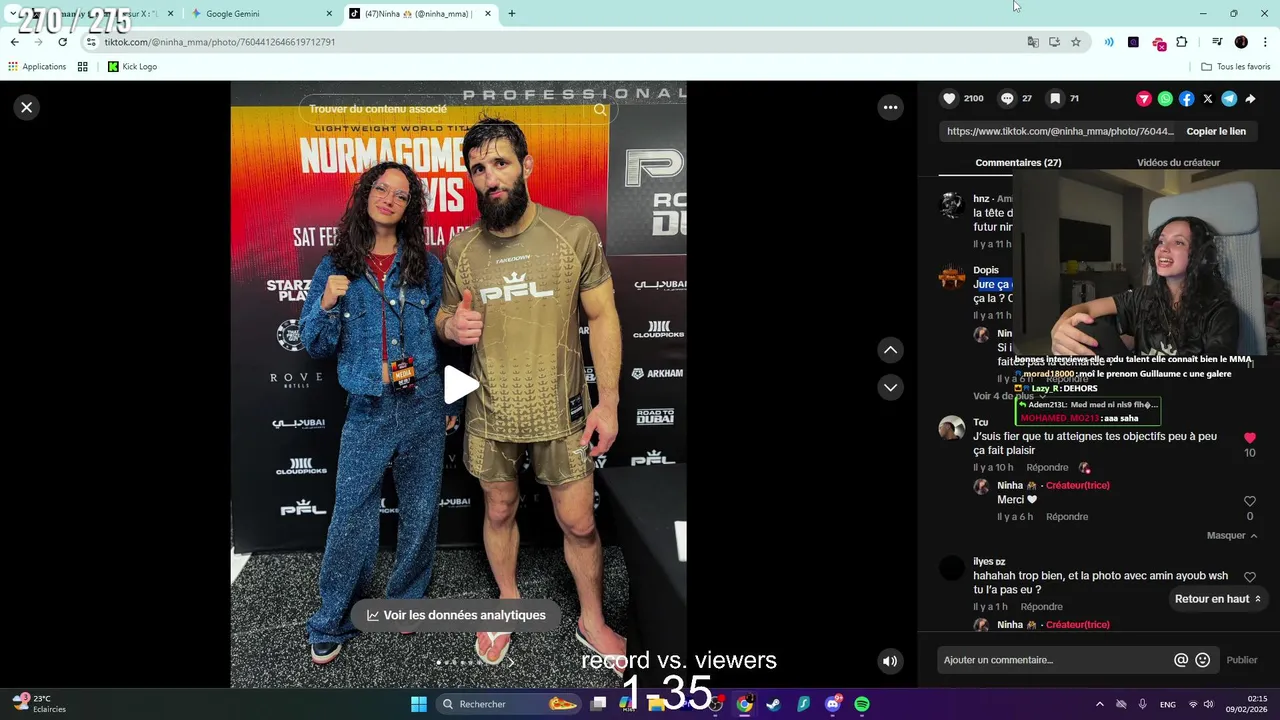Open Windows Start menu
This screenshot has height=720, width=1280.
(x=419, y=704)
